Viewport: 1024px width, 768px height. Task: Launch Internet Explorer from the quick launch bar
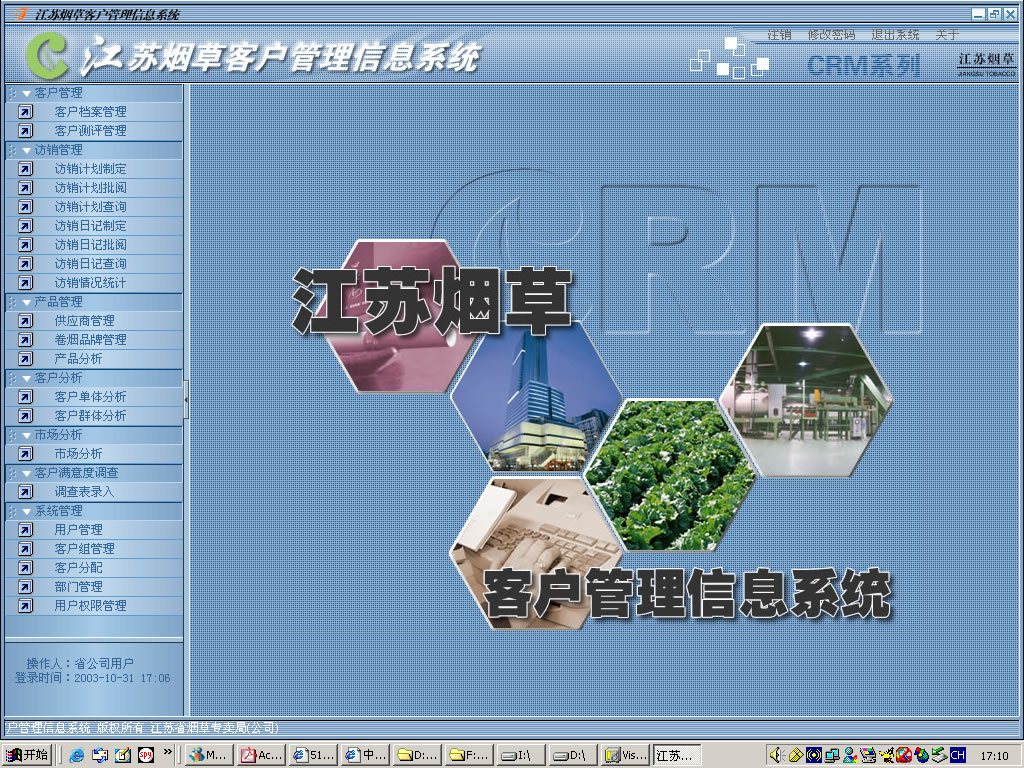point(76,755)
